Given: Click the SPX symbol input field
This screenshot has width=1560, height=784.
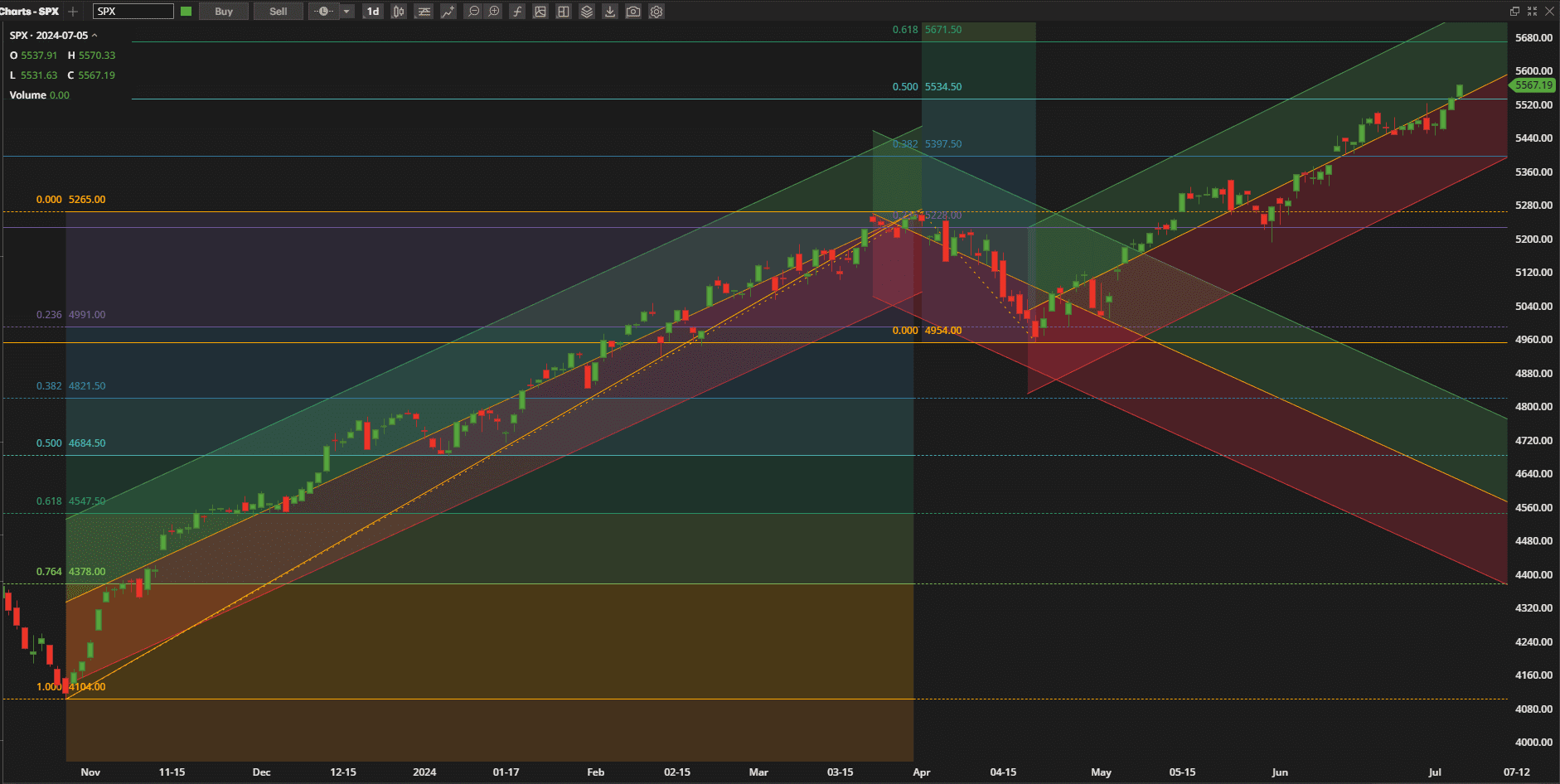Looking at the screenshot, I should [x=133, y=12].
